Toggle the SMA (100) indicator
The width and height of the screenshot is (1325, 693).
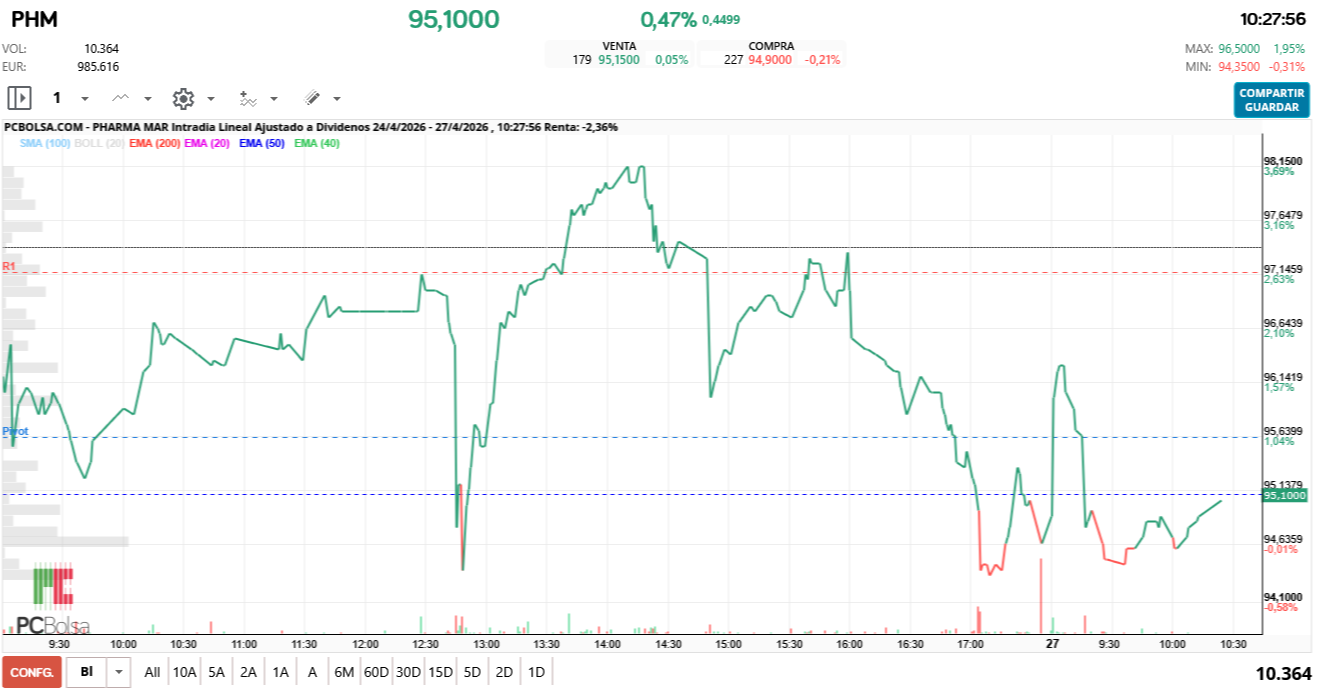(x=45, y=144)
